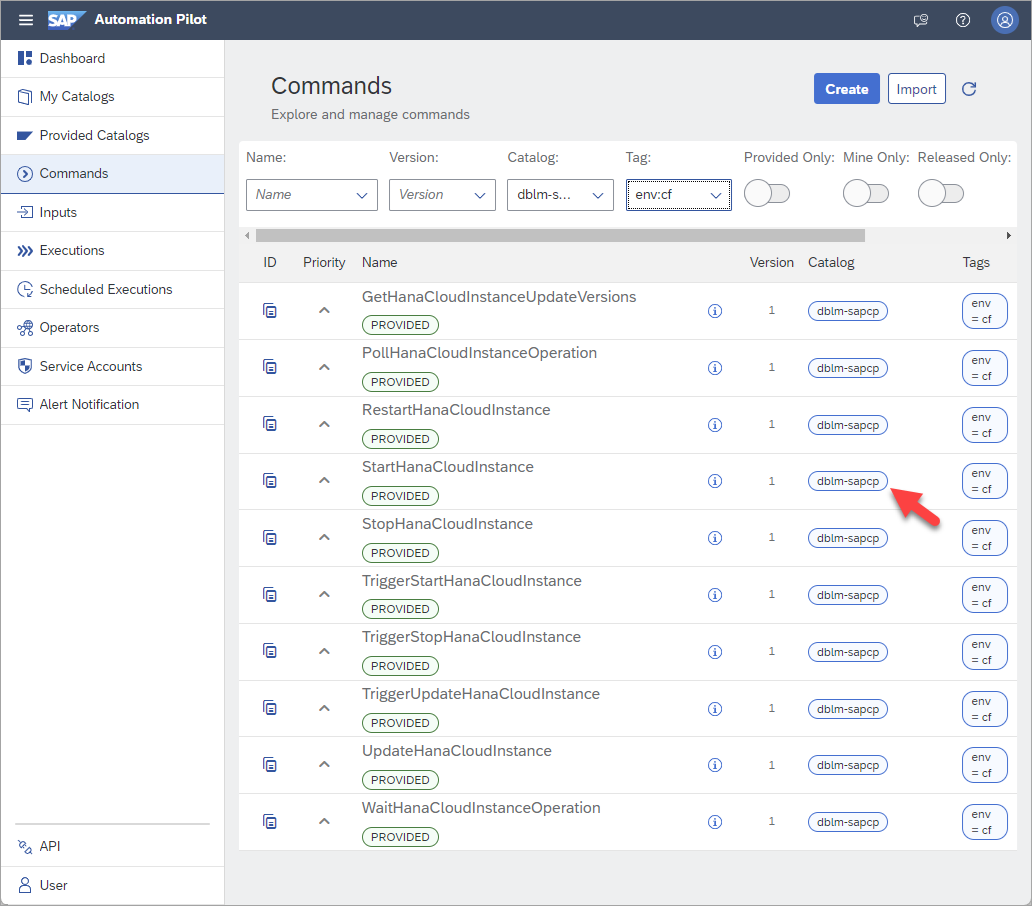Open Provided Catalogs in sidebar
This screenshot has height=906, width=1032.
[x=113, y=136]
